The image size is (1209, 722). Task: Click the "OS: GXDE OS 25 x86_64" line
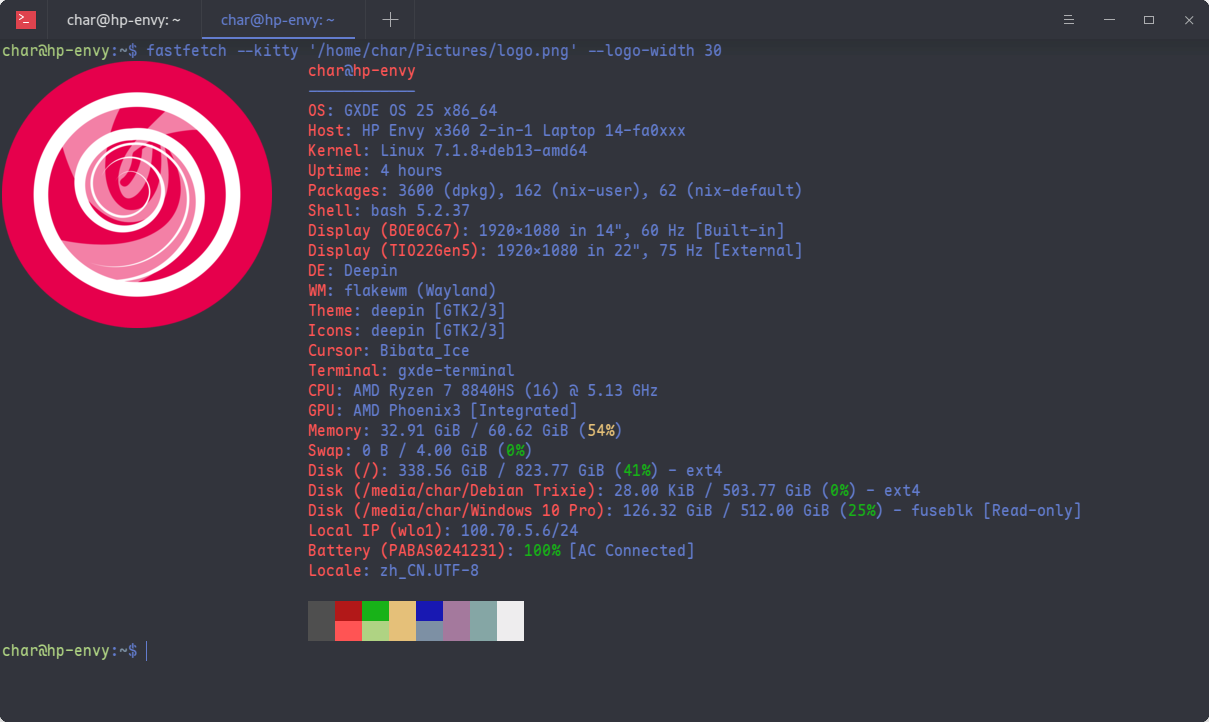[402, 111]
